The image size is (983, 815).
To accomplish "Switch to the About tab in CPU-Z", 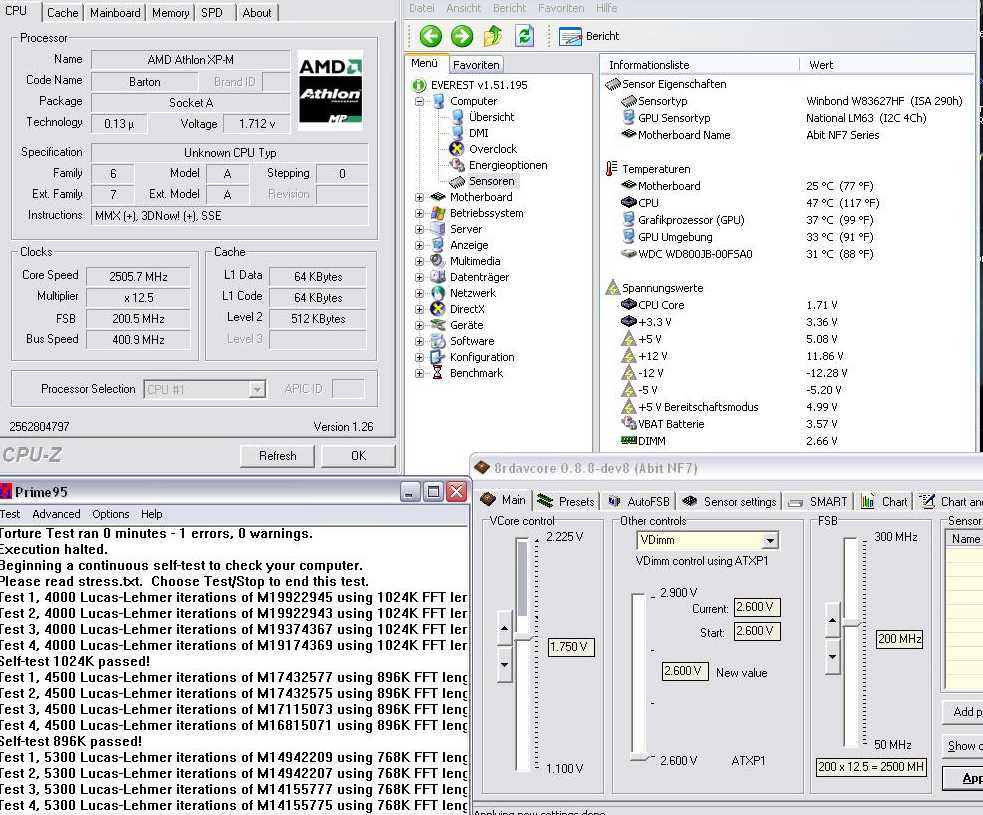I will point(257,13).
